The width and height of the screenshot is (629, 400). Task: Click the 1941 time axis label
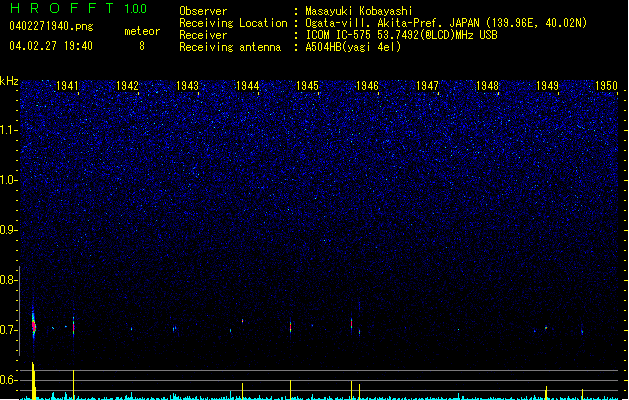pos(67,86)
